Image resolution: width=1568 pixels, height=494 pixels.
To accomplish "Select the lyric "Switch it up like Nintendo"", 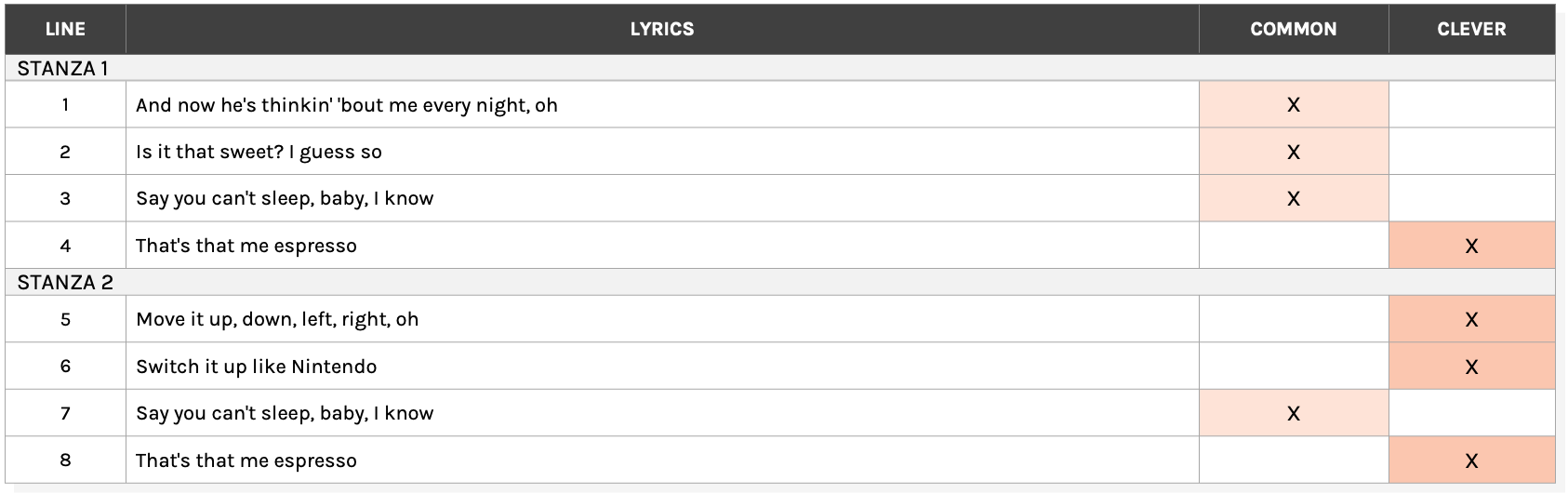I will (x=257, y=367).
